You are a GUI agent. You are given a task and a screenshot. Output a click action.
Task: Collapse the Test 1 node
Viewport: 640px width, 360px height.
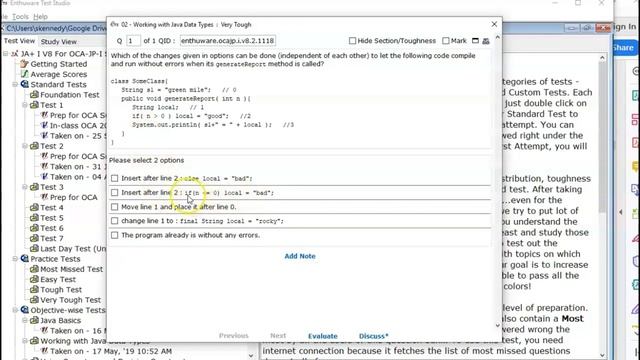(25, 105)
